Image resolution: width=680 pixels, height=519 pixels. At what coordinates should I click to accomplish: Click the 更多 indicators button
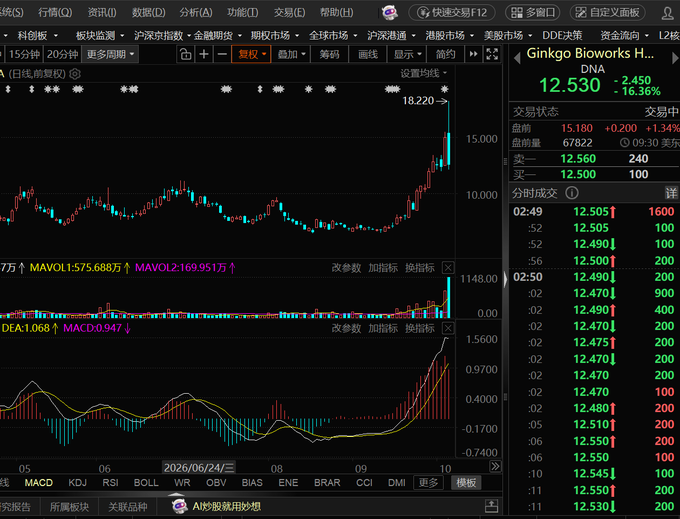[428, 483]
